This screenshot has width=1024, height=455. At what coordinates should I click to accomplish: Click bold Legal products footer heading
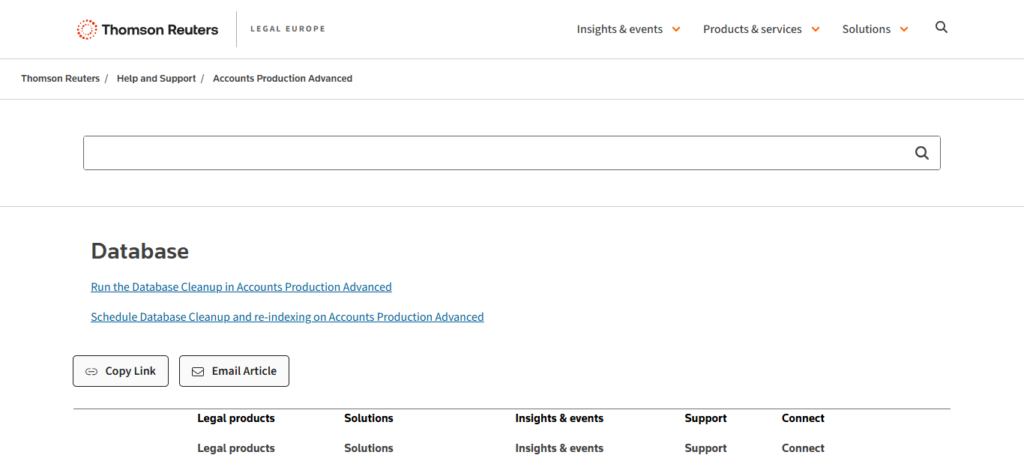coord(236,418)
